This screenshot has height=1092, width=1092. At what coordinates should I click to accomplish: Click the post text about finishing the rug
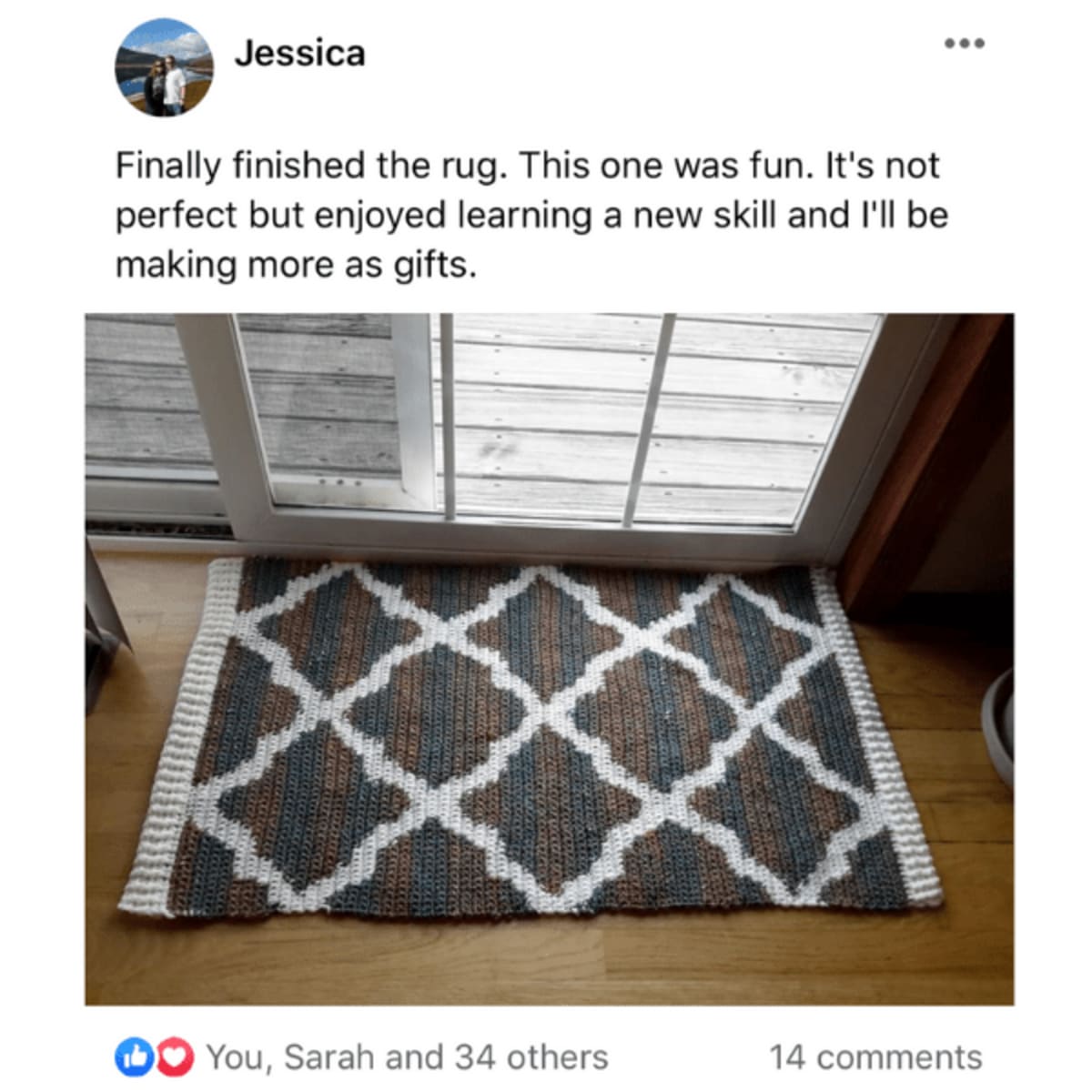[532, 216]
